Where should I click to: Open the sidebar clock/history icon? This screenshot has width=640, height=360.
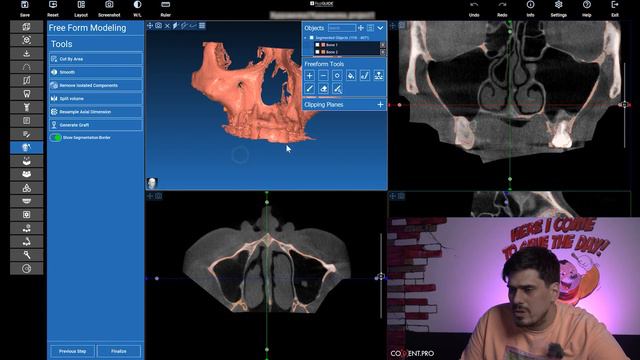click(27, 269)
